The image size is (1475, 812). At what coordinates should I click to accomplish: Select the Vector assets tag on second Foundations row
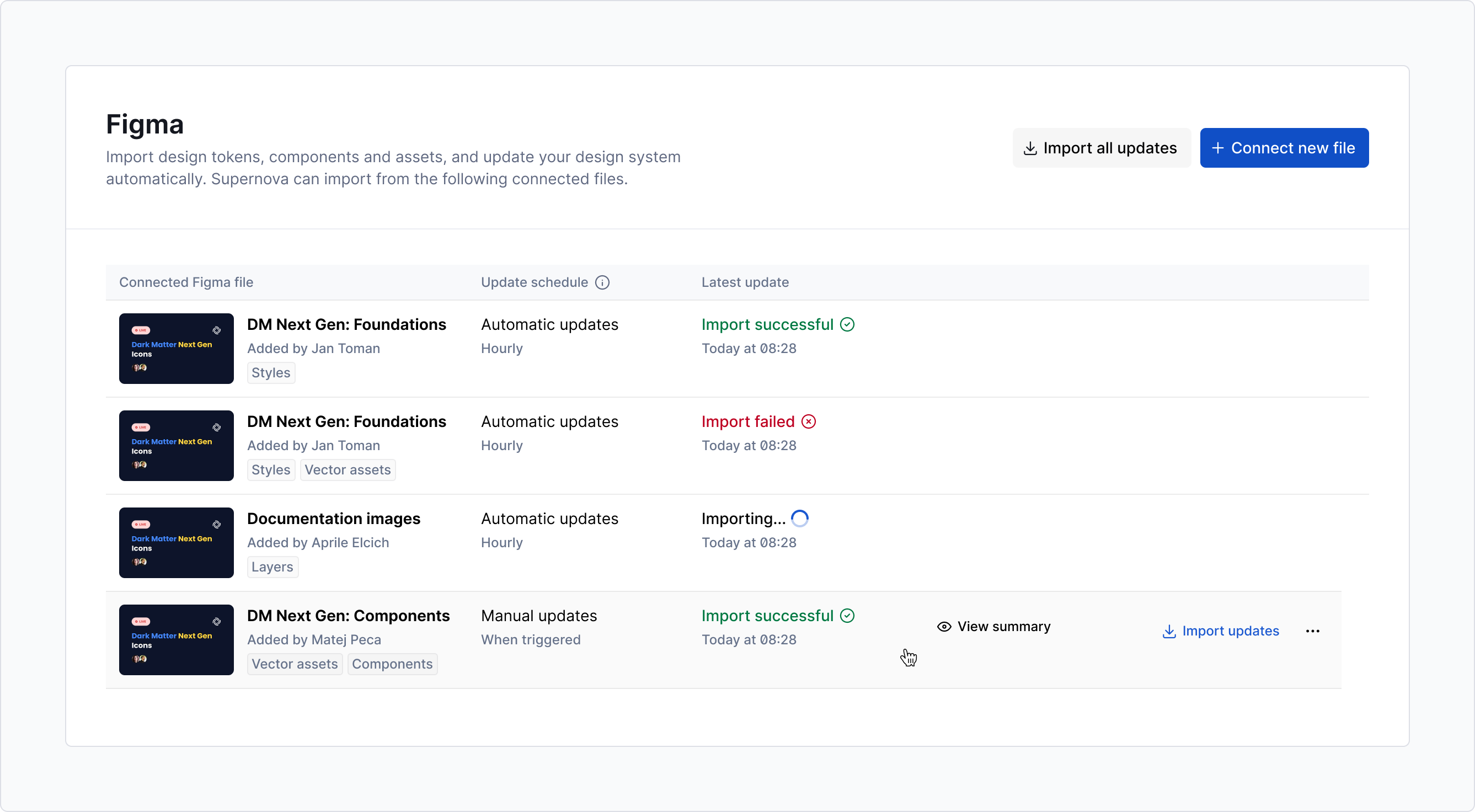(x=347, y=469)
